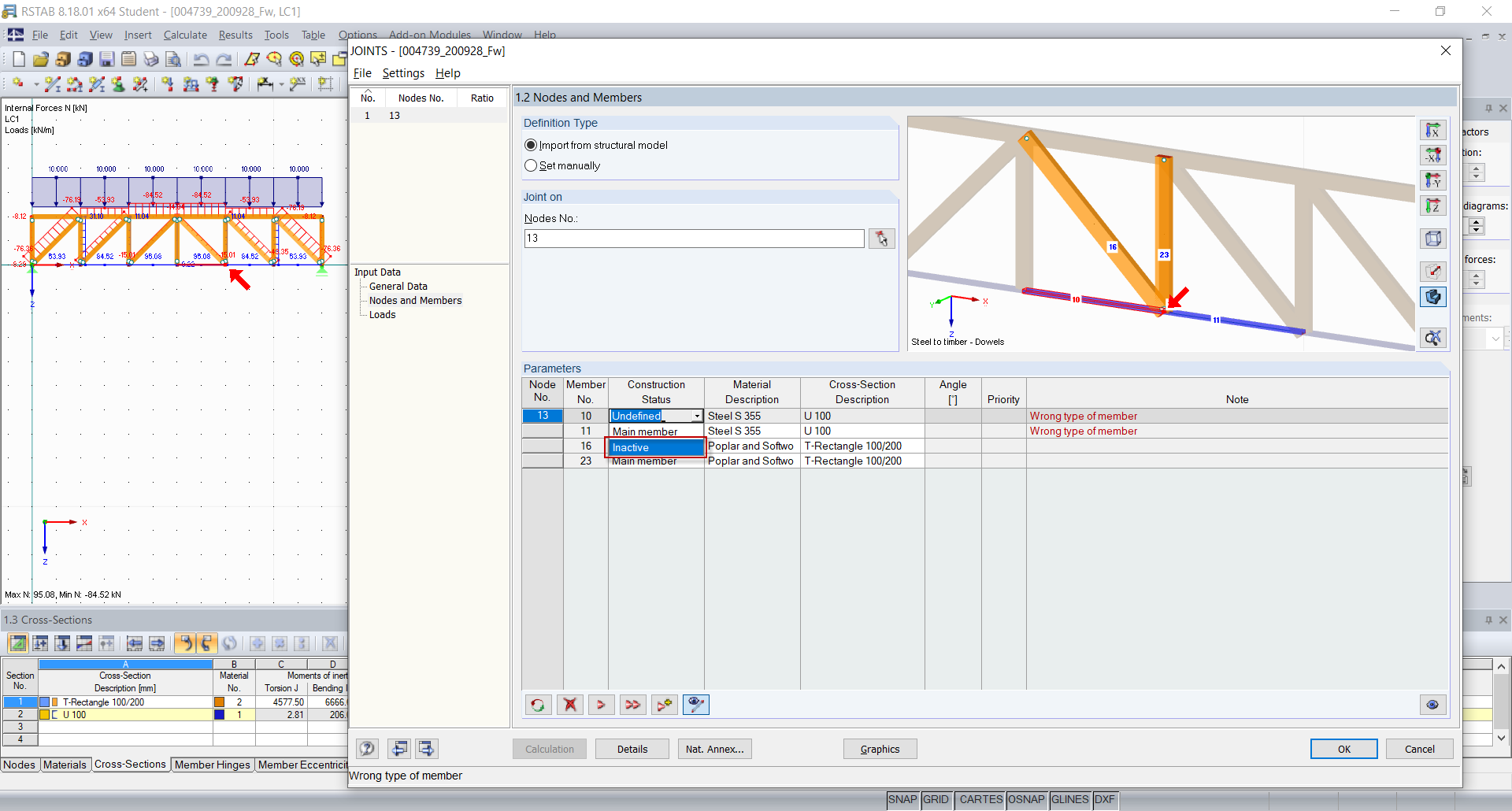Viewport: 1512px width, 811px height.
Task: Open the Results menu in RSTAB
Action: click(235, 35)
